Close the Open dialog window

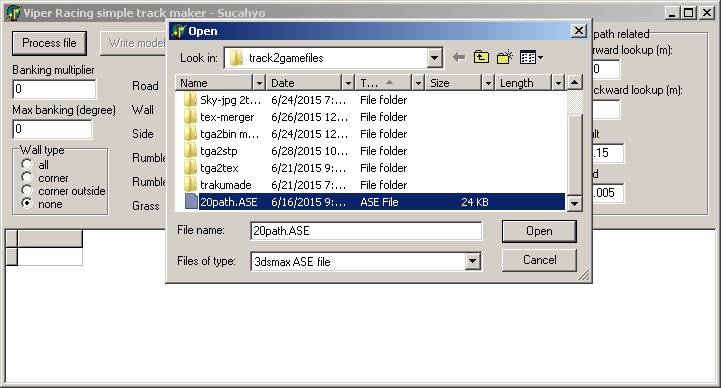[x=578, y=31]
